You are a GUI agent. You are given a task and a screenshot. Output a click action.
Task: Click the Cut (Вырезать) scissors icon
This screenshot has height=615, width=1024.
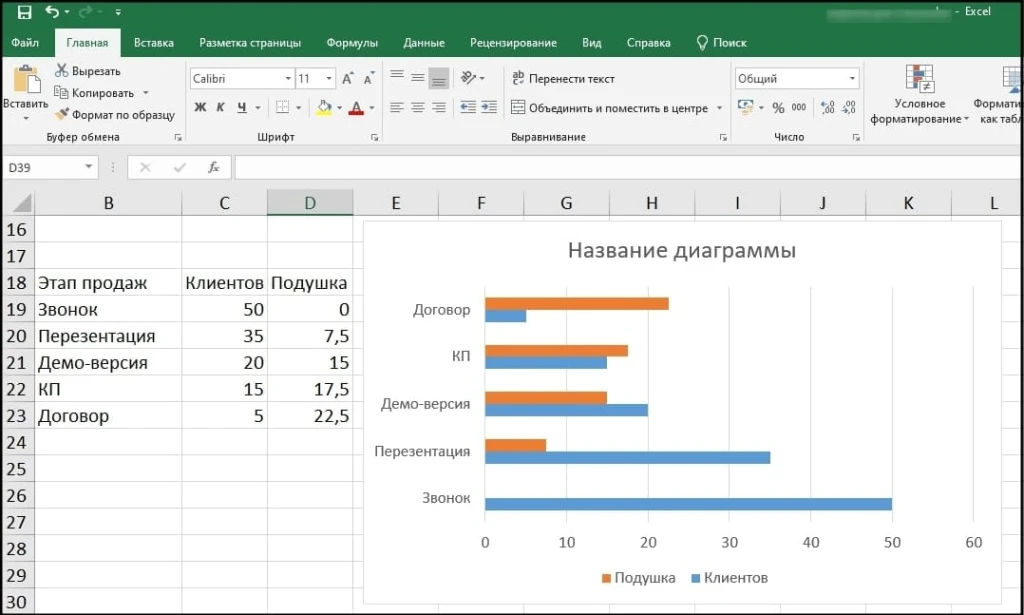click(x=61, y=71)
